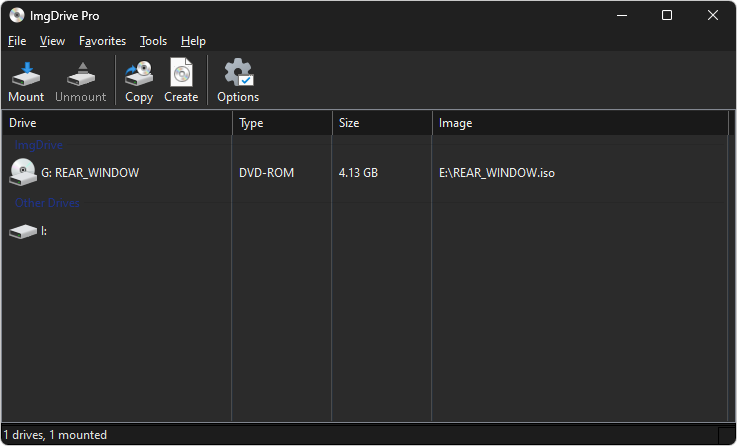
Task: Select the I: drive icon
Action: tap(23, 231)
